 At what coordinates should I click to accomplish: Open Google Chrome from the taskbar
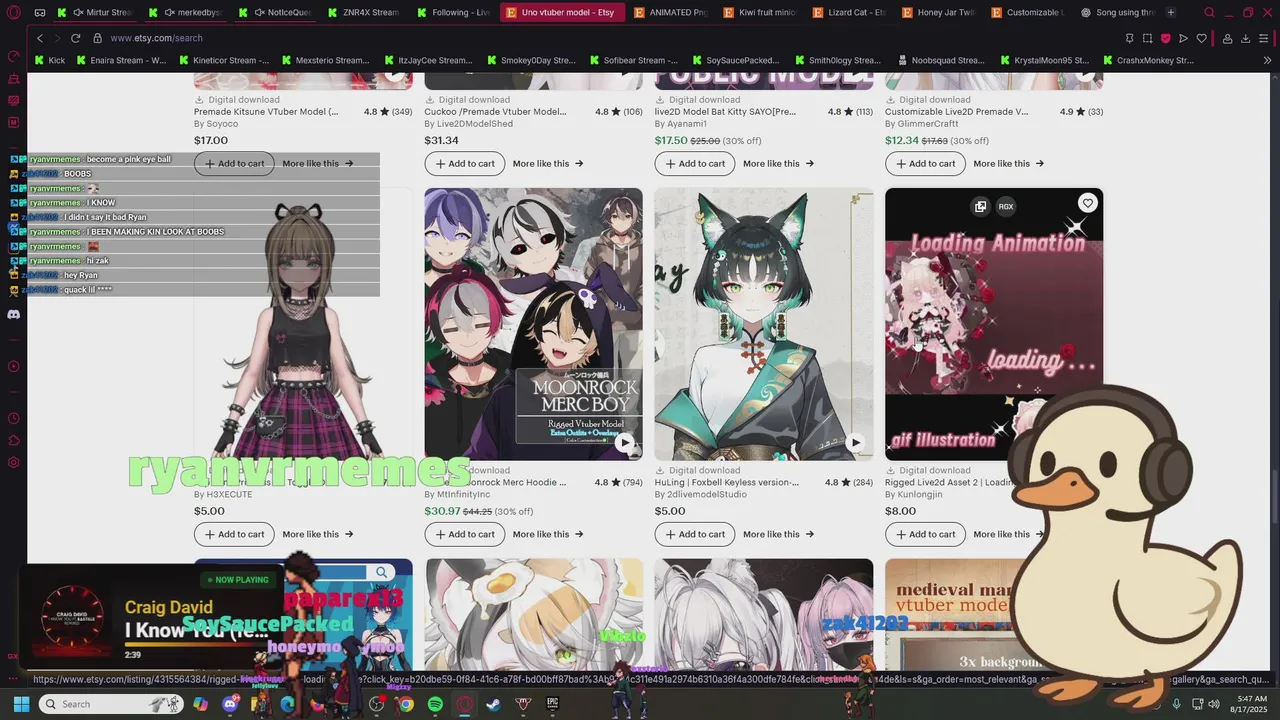coord(406,704)
